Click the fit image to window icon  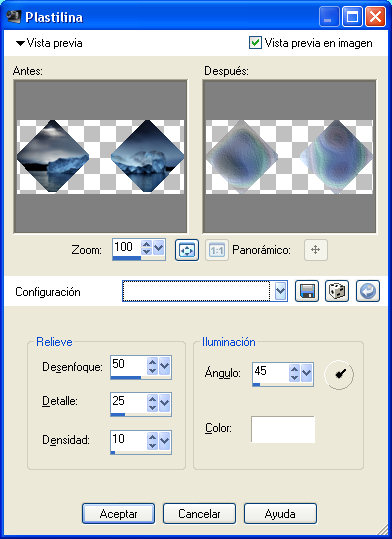point(187,250)
